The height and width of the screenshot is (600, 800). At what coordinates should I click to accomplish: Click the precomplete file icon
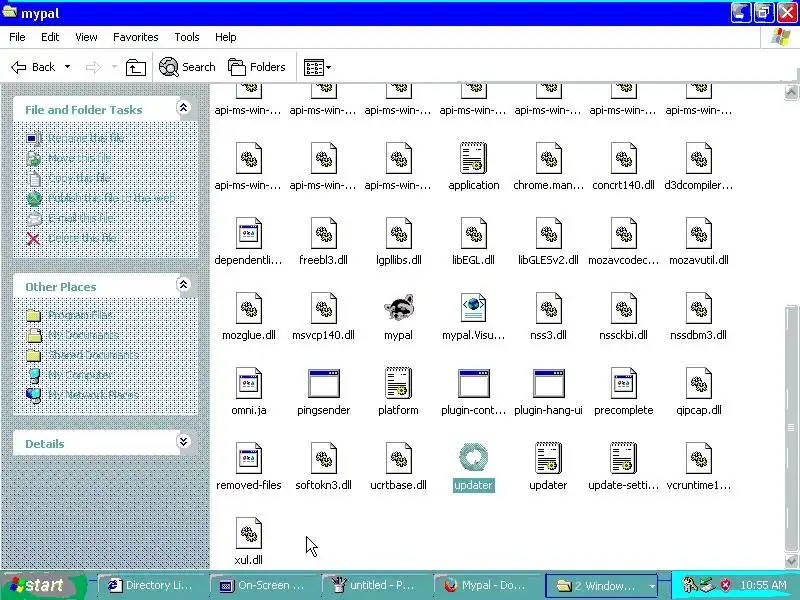pos(623,383)
